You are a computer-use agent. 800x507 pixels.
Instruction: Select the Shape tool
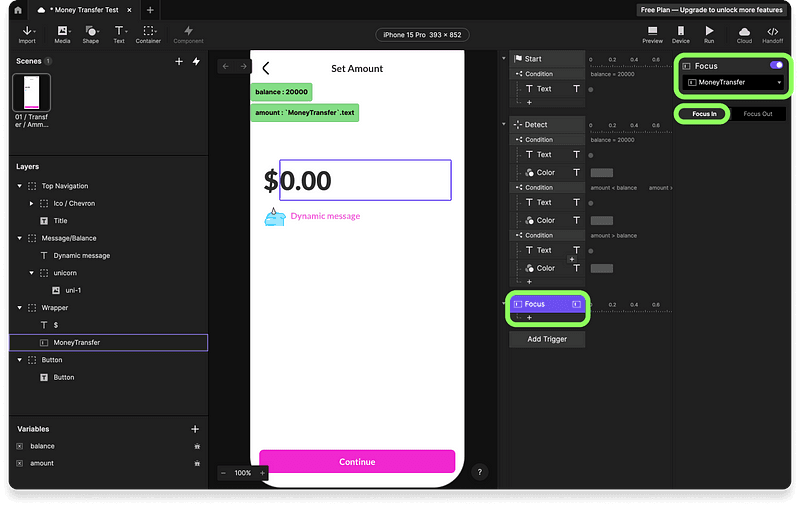91,35
